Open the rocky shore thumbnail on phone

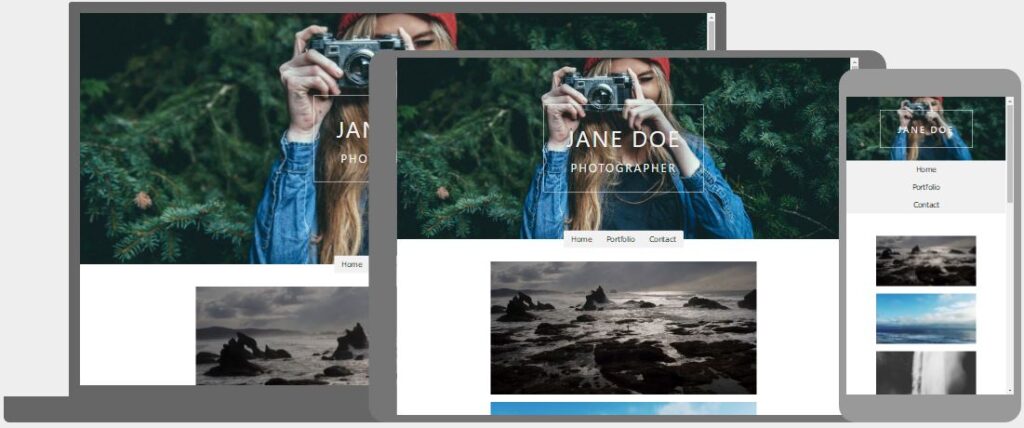point(925,261)
